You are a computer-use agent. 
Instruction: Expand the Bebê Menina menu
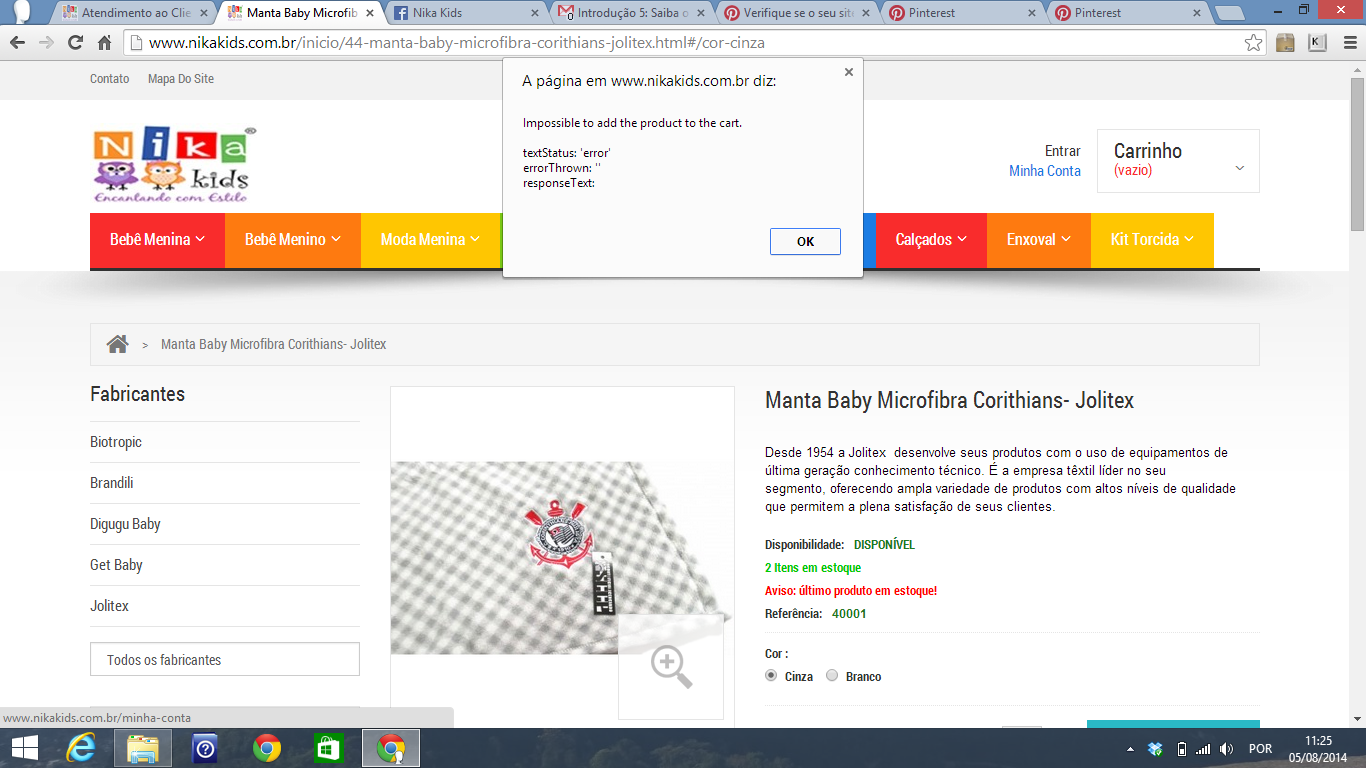[157, 240]
